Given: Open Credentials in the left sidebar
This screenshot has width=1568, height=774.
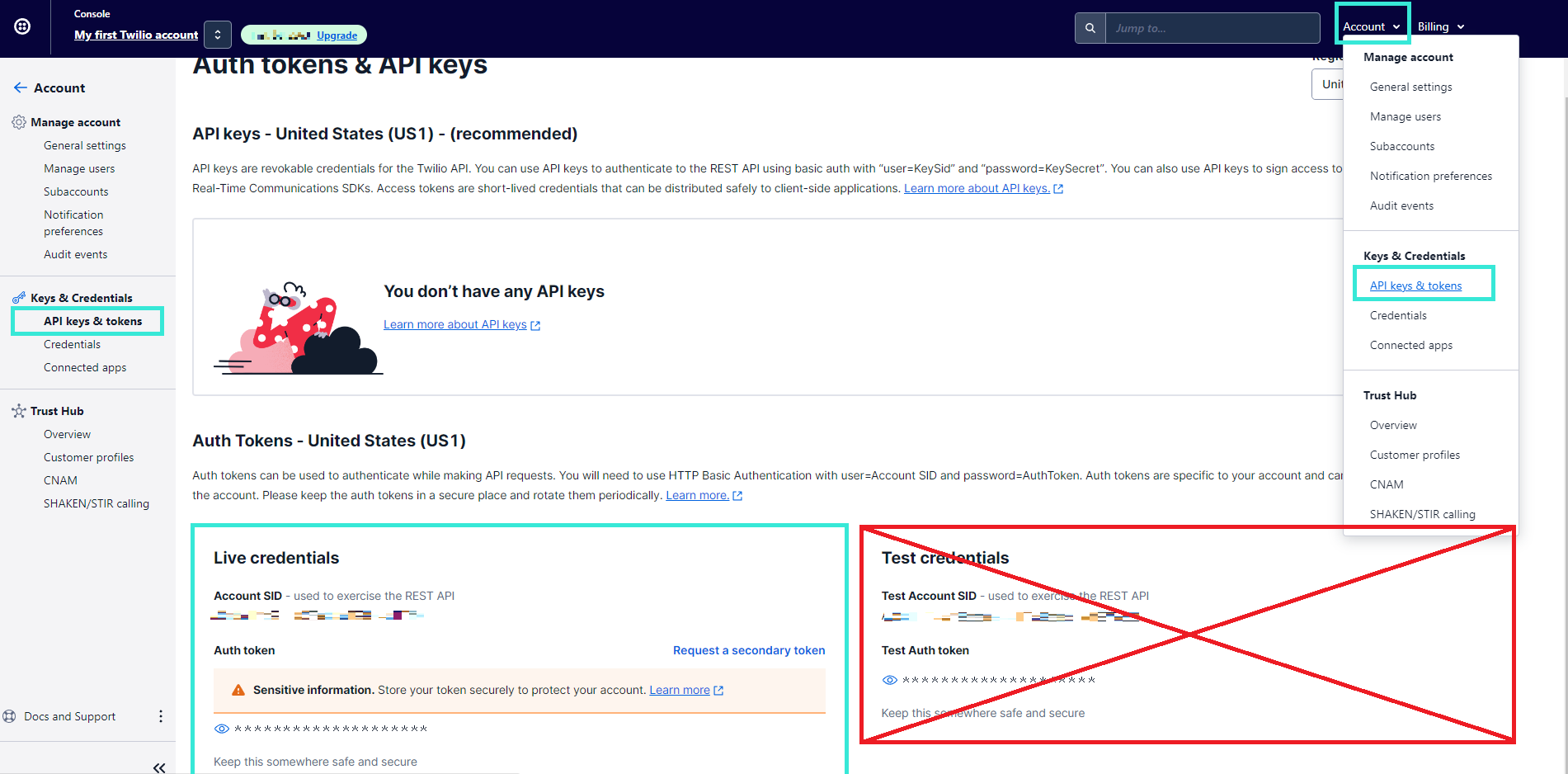Looking at the screenshot, I should (72, 344).
